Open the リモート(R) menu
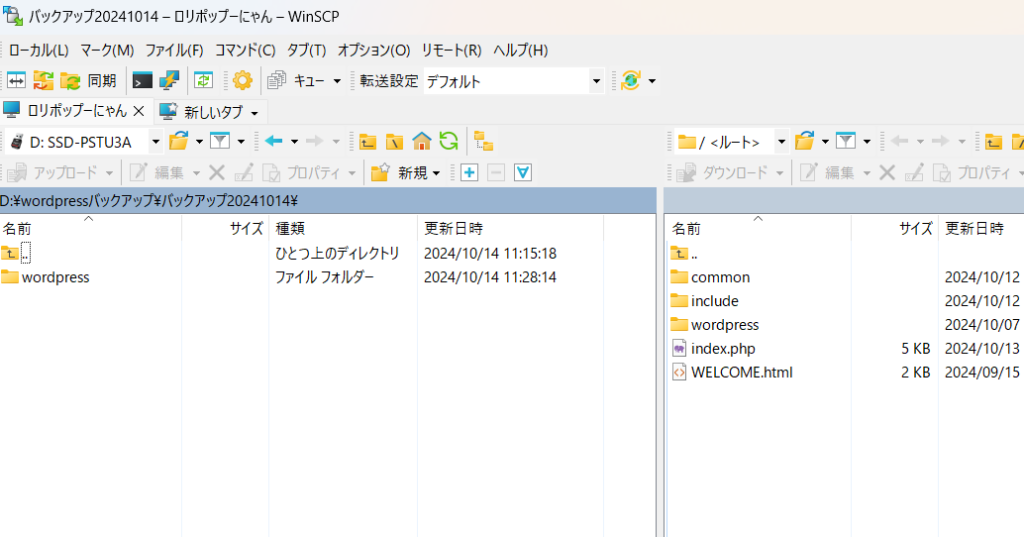 pyautogui.click(x=451, y=50)
